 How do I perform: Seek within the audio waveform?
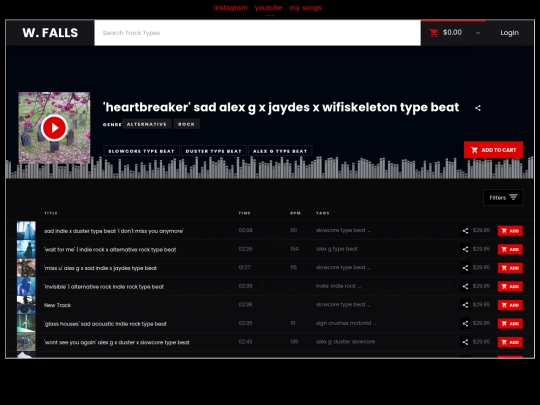tap(270, 168)
